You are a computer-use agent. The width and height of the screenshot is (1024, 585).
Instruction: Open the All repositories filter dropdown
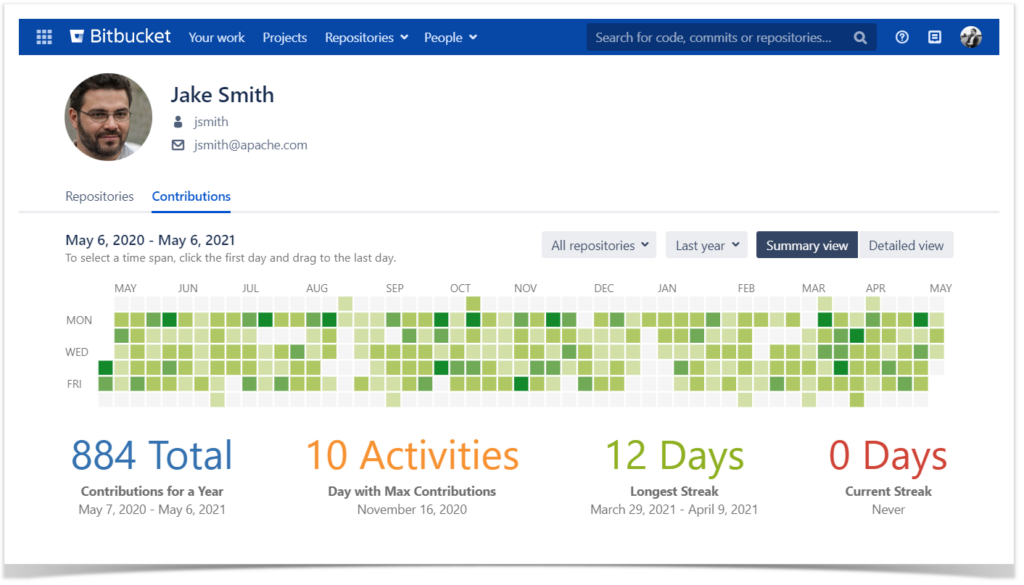(598, 244)
